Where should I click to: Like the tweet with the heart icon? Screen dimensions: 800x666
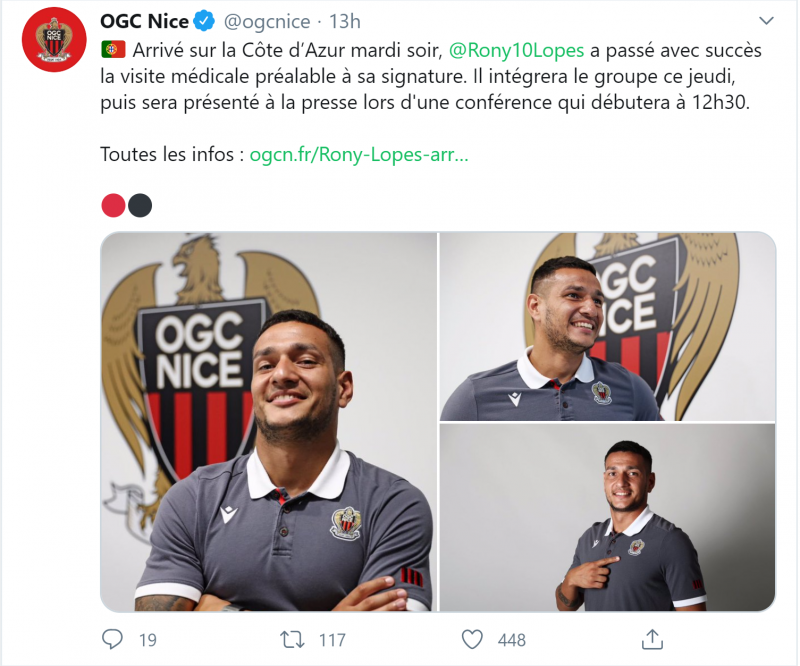[472, 639]
